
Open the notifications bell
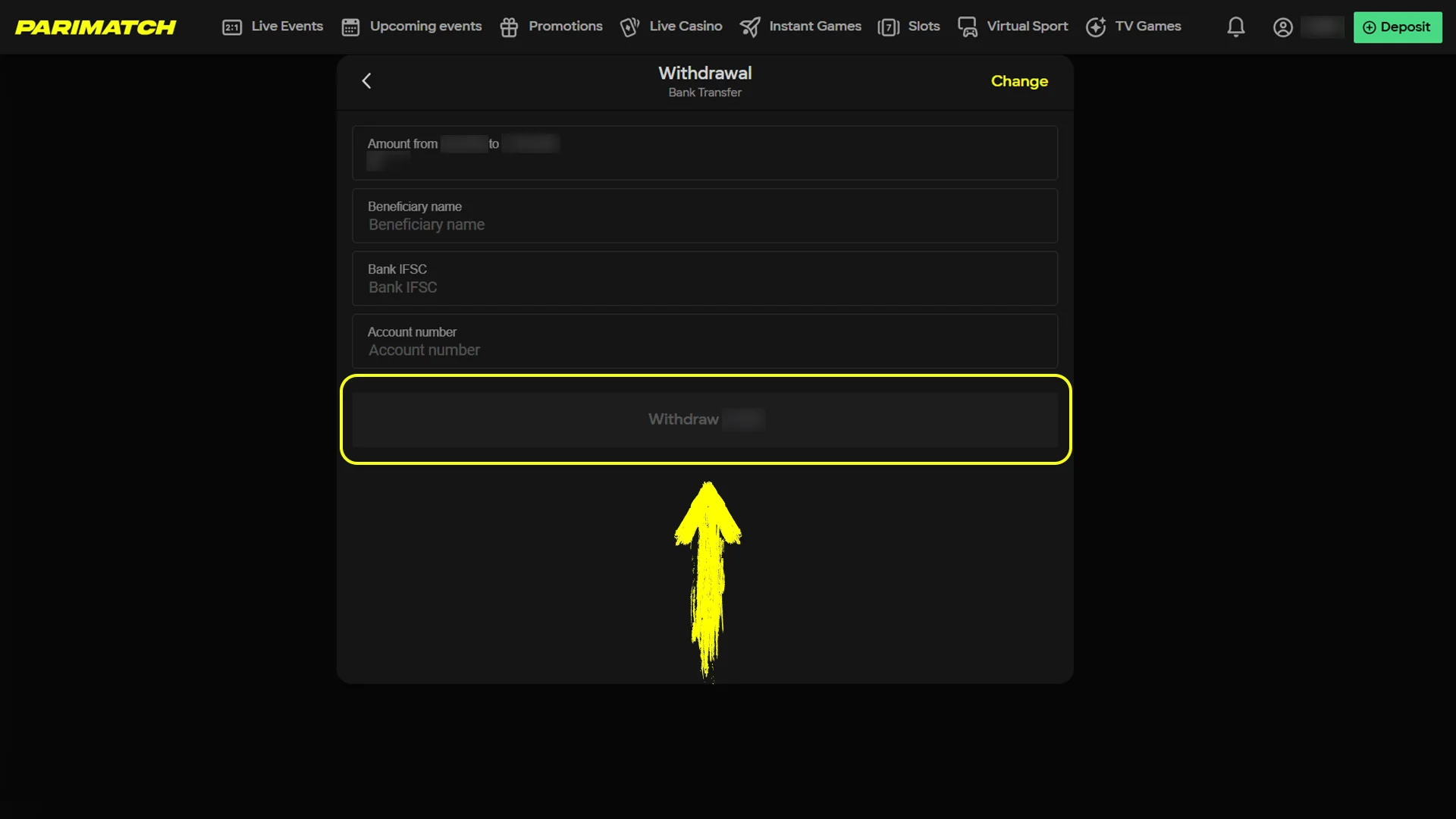(x=1235, y=27)
